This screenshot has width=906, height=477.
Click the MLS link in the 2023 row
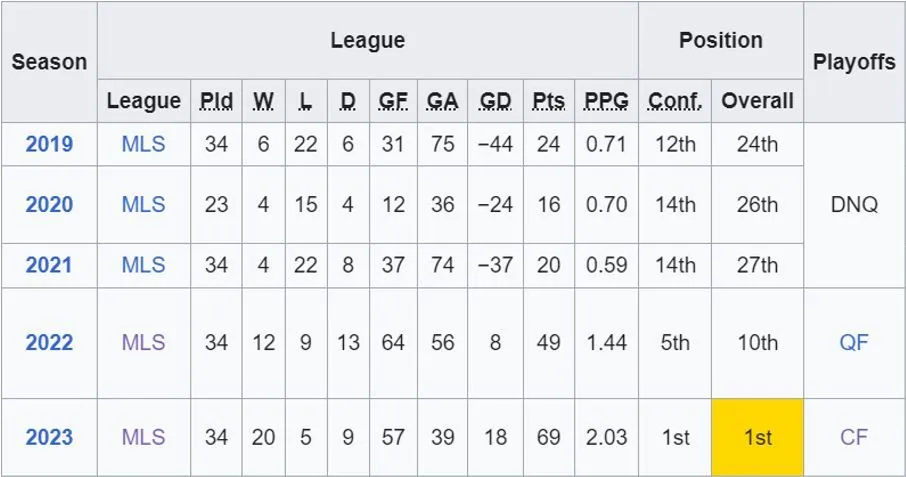143,437
